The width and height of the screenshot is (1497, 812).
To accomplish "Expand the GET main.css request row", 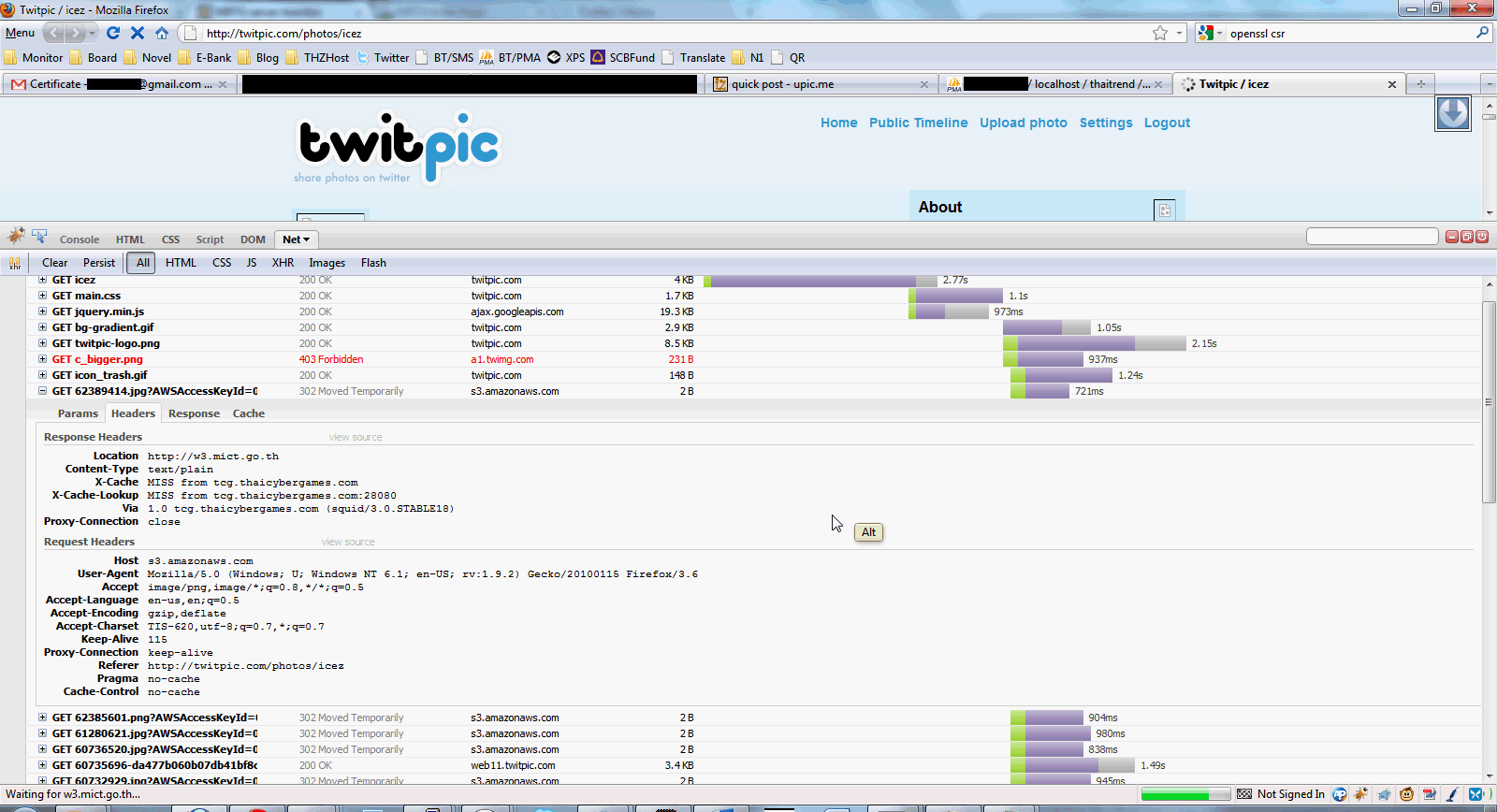I will 42,296.
